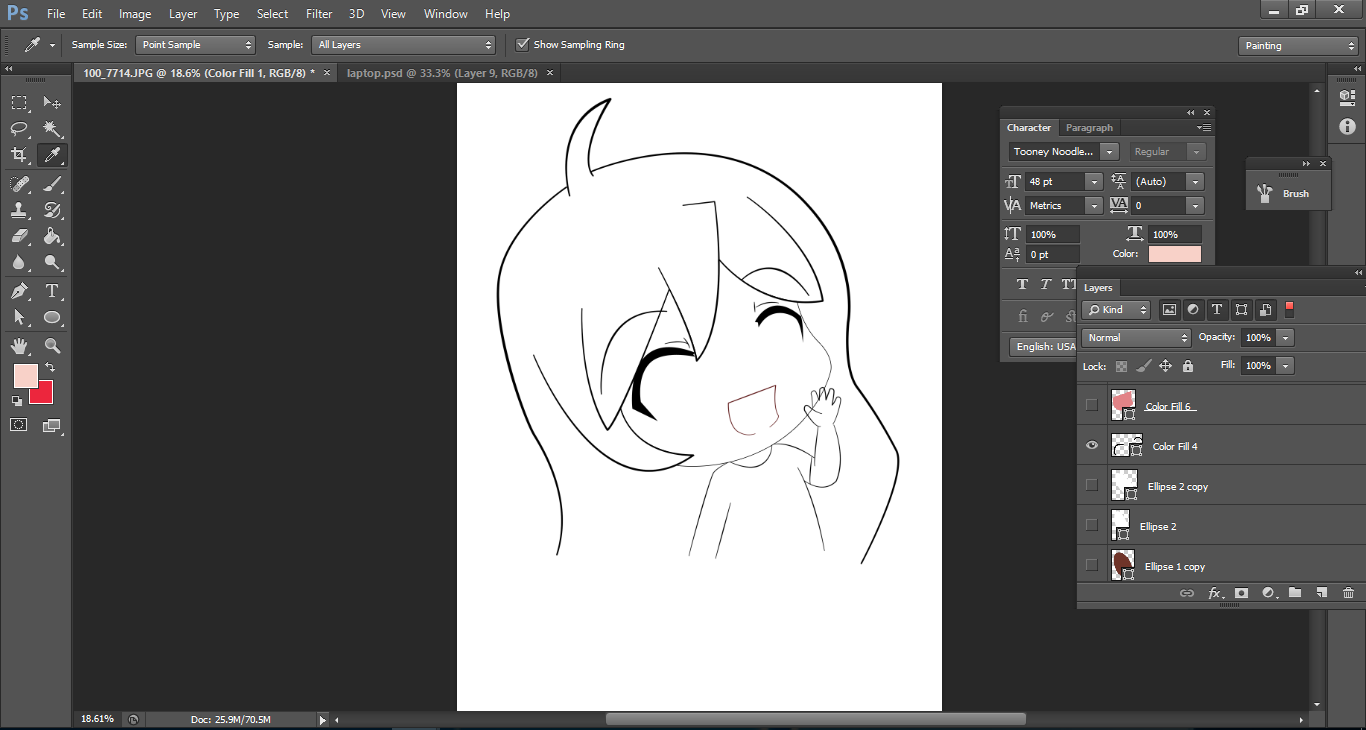Create a new group folder icon
The image size is (1366, 730).
[1295, 593]
